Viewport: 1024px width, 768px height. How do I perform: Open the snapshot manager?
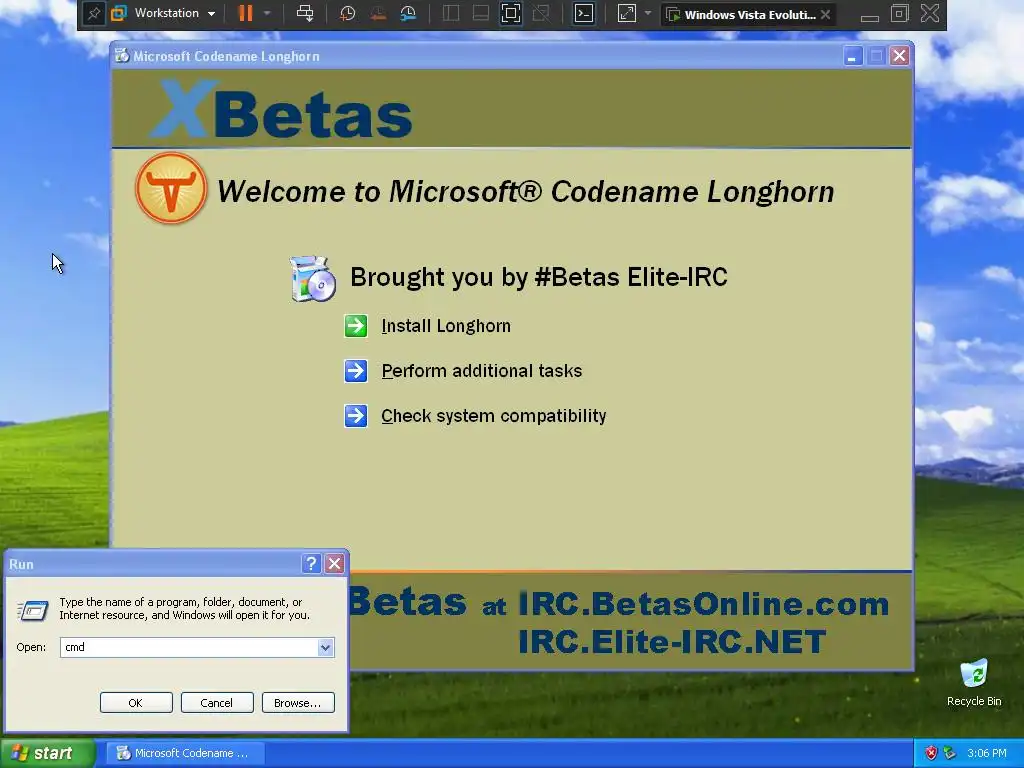(408, 13)
